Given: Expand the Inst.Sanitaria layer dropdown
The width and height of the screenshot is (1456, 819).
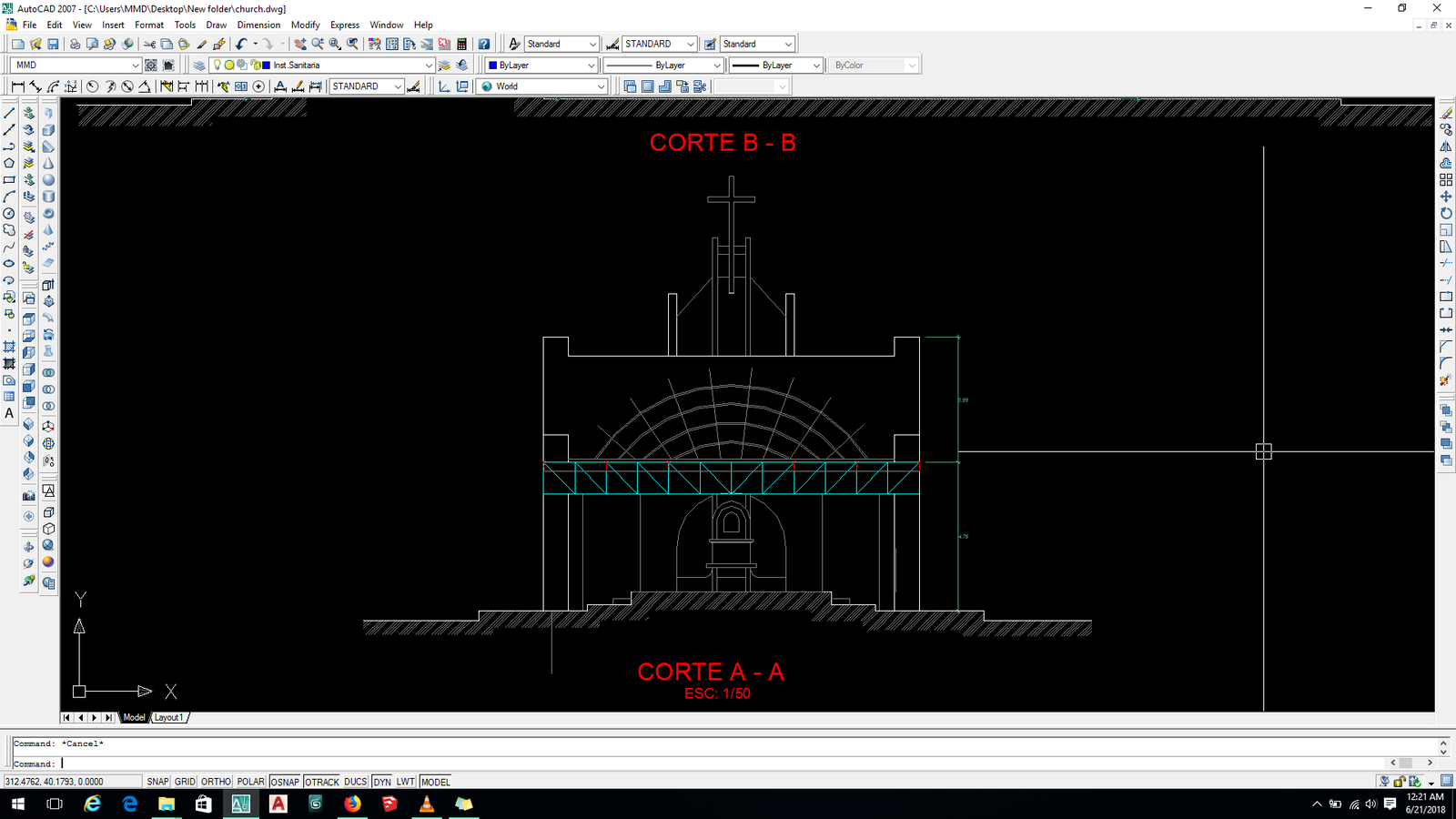Looking at the screenshot, I should point(429,66).
